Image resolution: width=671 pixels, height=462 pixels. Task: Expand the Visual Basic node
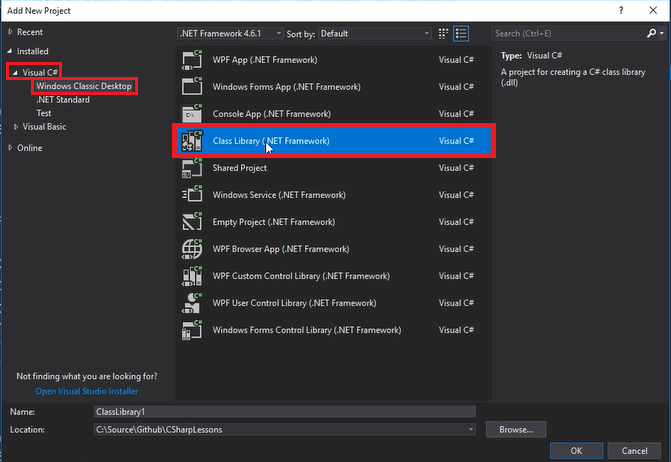(16, 127)
